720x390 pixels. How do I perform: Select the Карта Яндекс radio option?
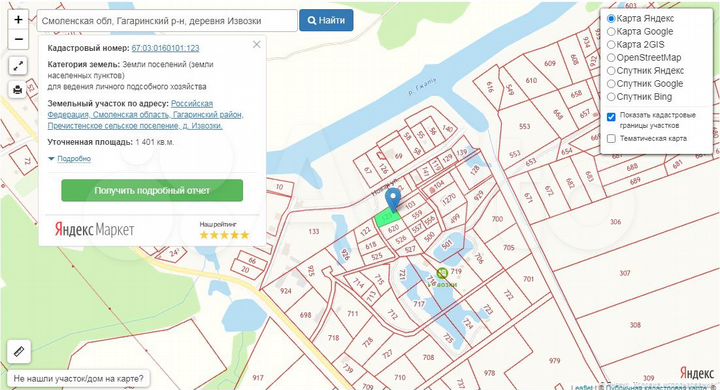tap(611, 19)
